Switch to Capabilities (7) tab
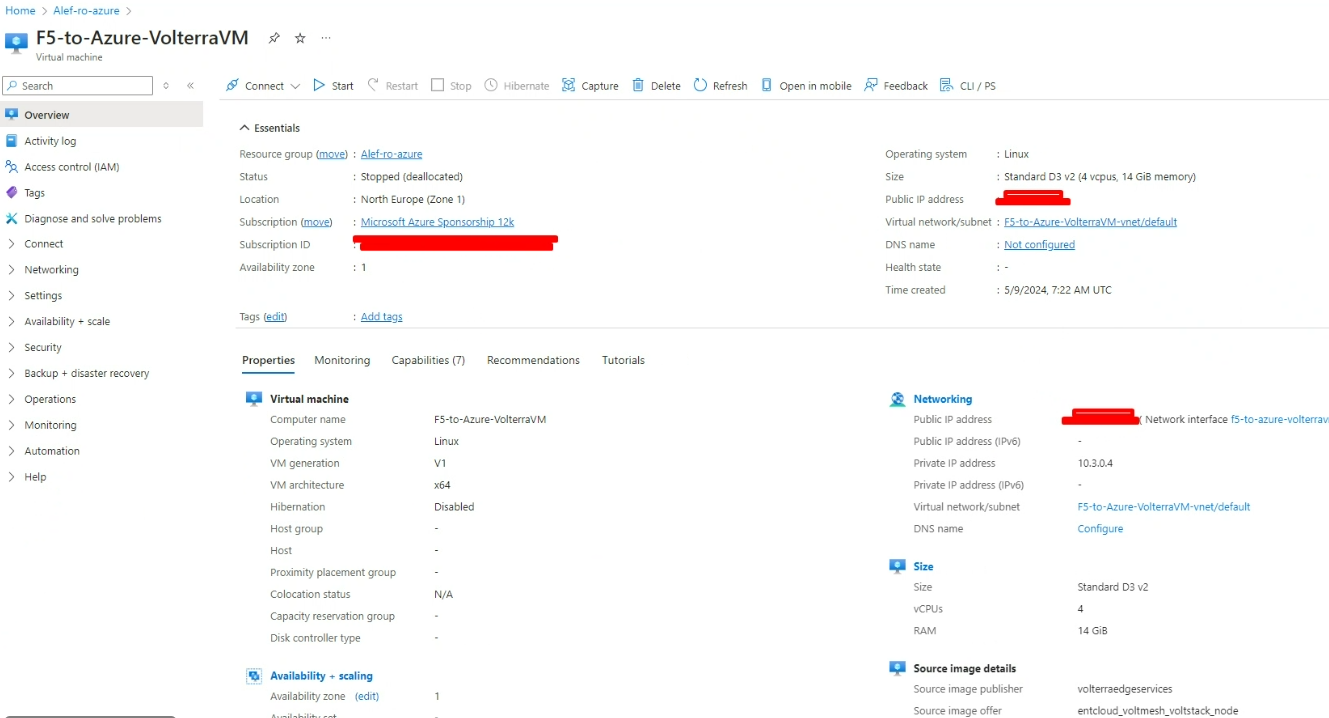Viewport: 1329px width, 718px height. click(428, 361)
